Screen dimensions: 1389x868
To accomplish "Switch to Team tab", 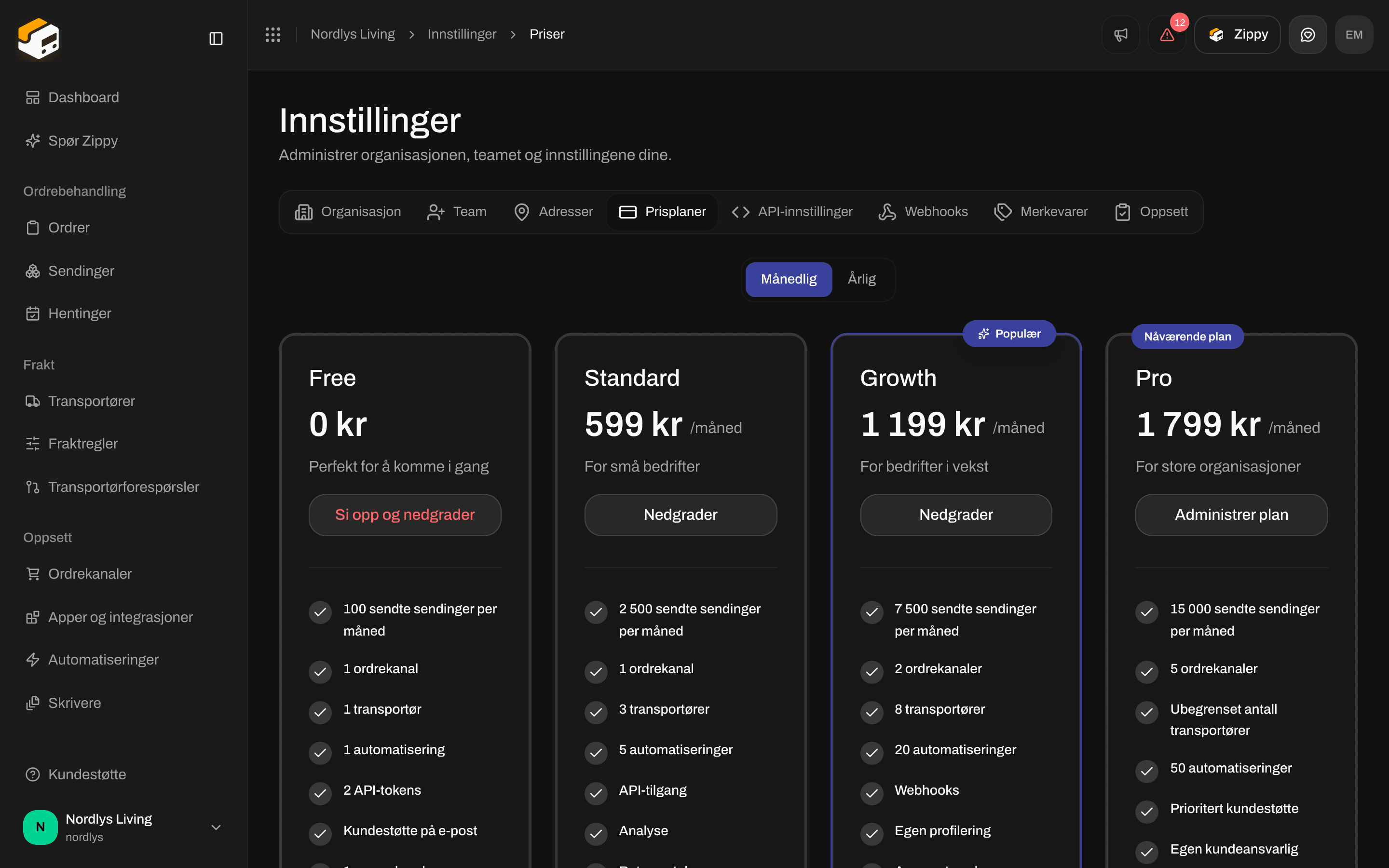I will pos(457,212).
